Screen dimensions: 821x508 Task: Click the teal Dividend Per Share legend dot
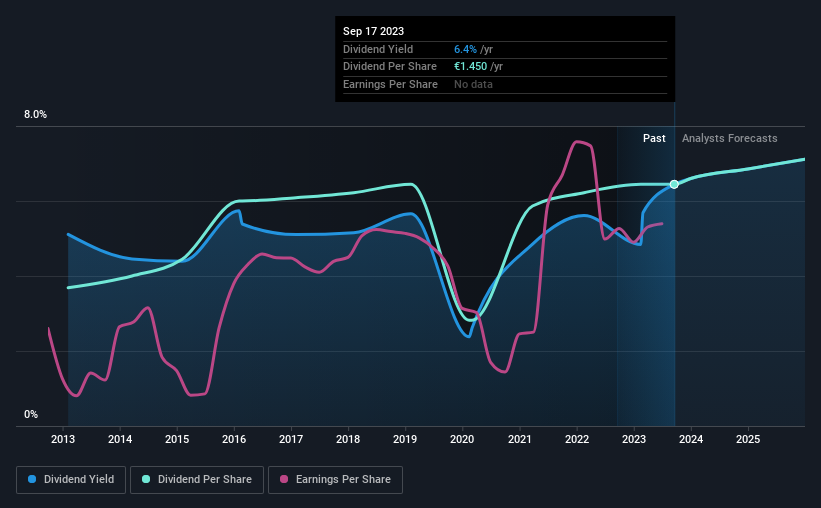pos(146,479)
